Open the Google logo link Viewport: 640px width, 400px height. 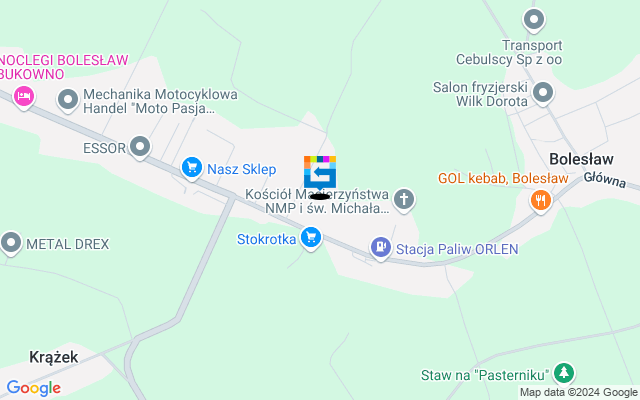click(x=34, y=388)
